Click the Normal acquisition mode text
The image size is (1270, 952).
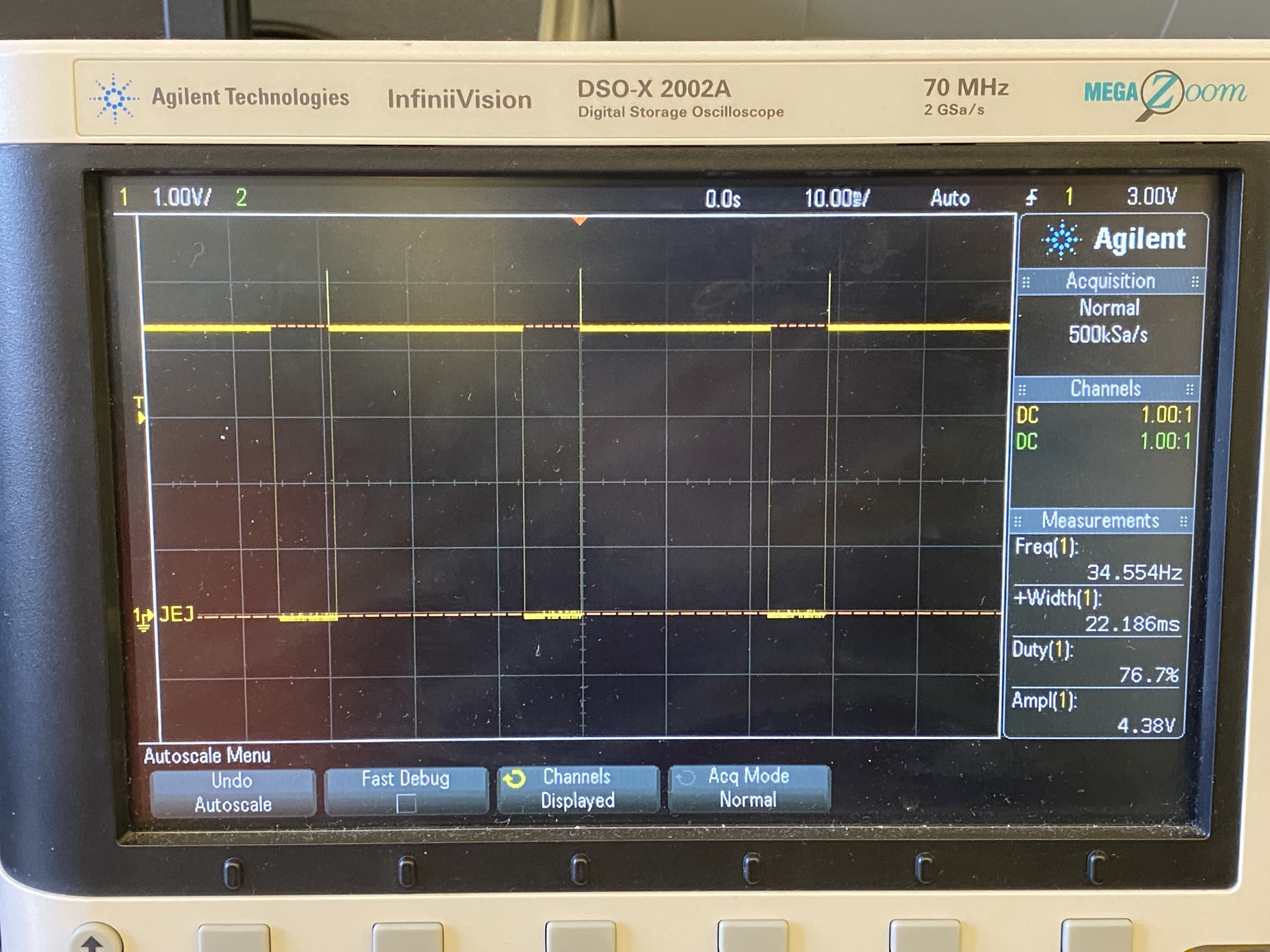click(x=1109, y=308)
